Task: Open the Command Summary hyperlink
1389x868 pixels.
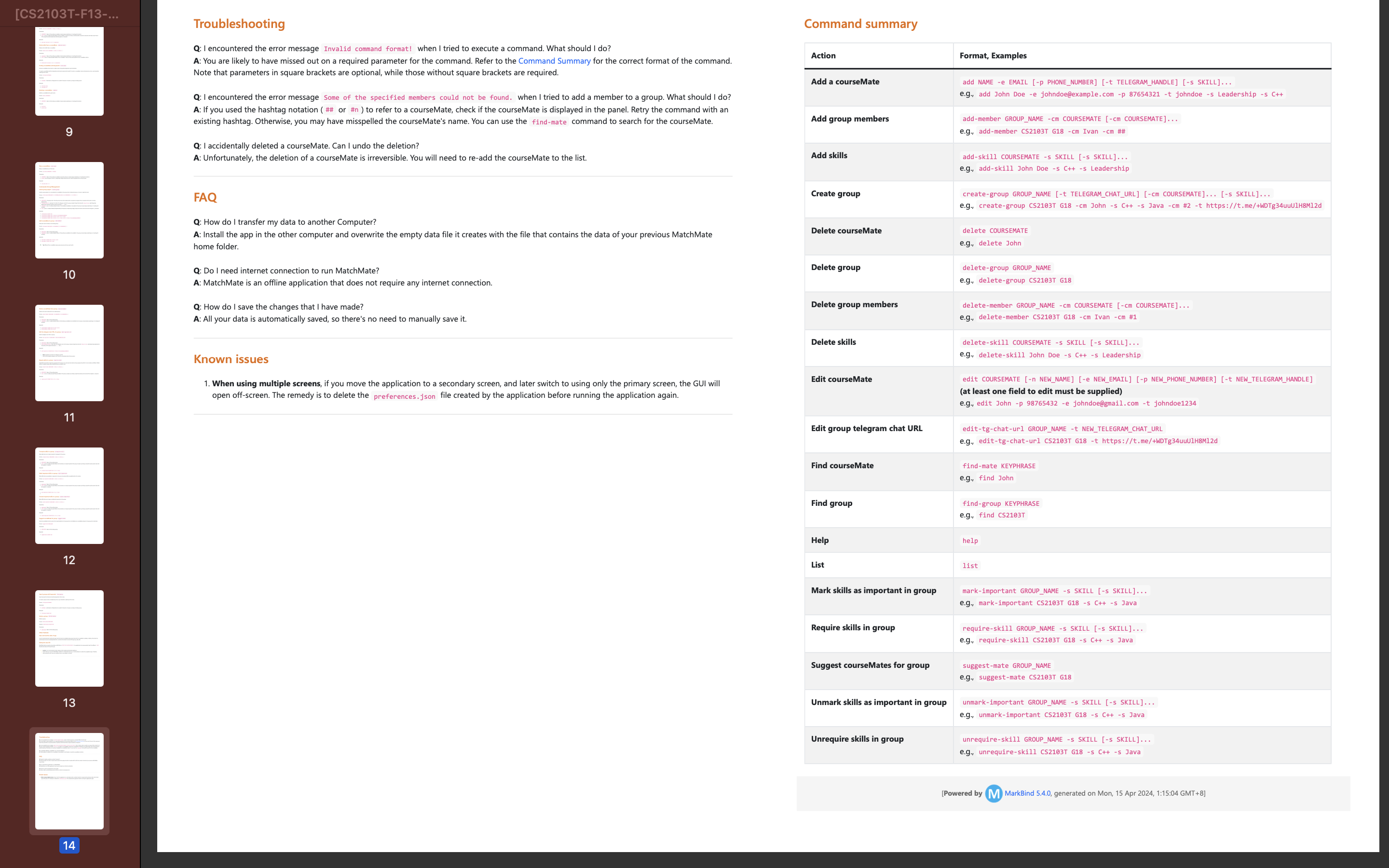Action: pos(554,61)
